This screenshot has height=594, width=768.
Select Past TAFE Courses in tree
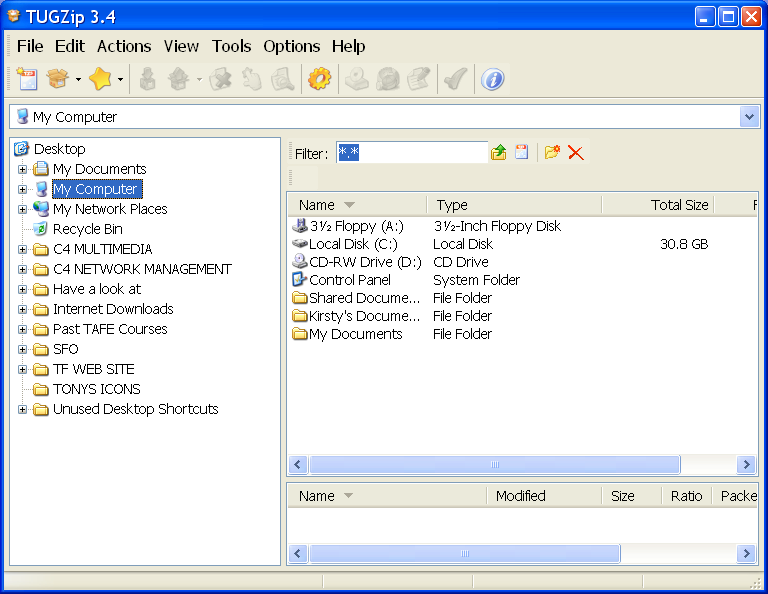tap(110, 329)
